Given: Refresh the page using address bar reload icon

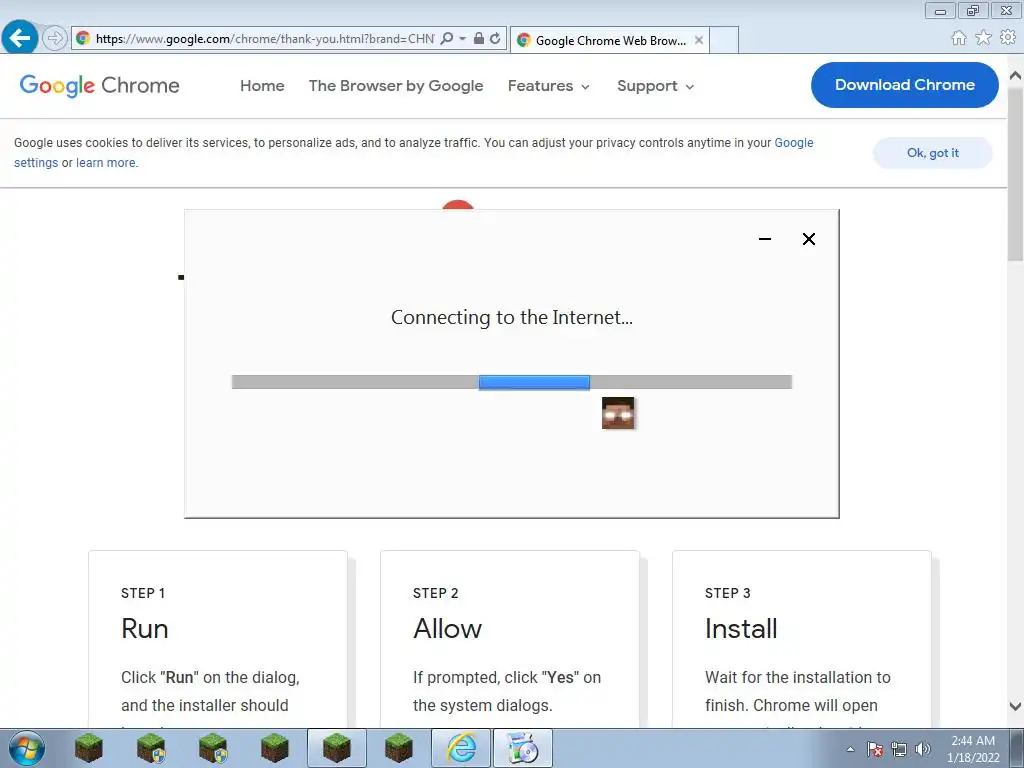Looking at the screenshot, I should click(496, 39).
